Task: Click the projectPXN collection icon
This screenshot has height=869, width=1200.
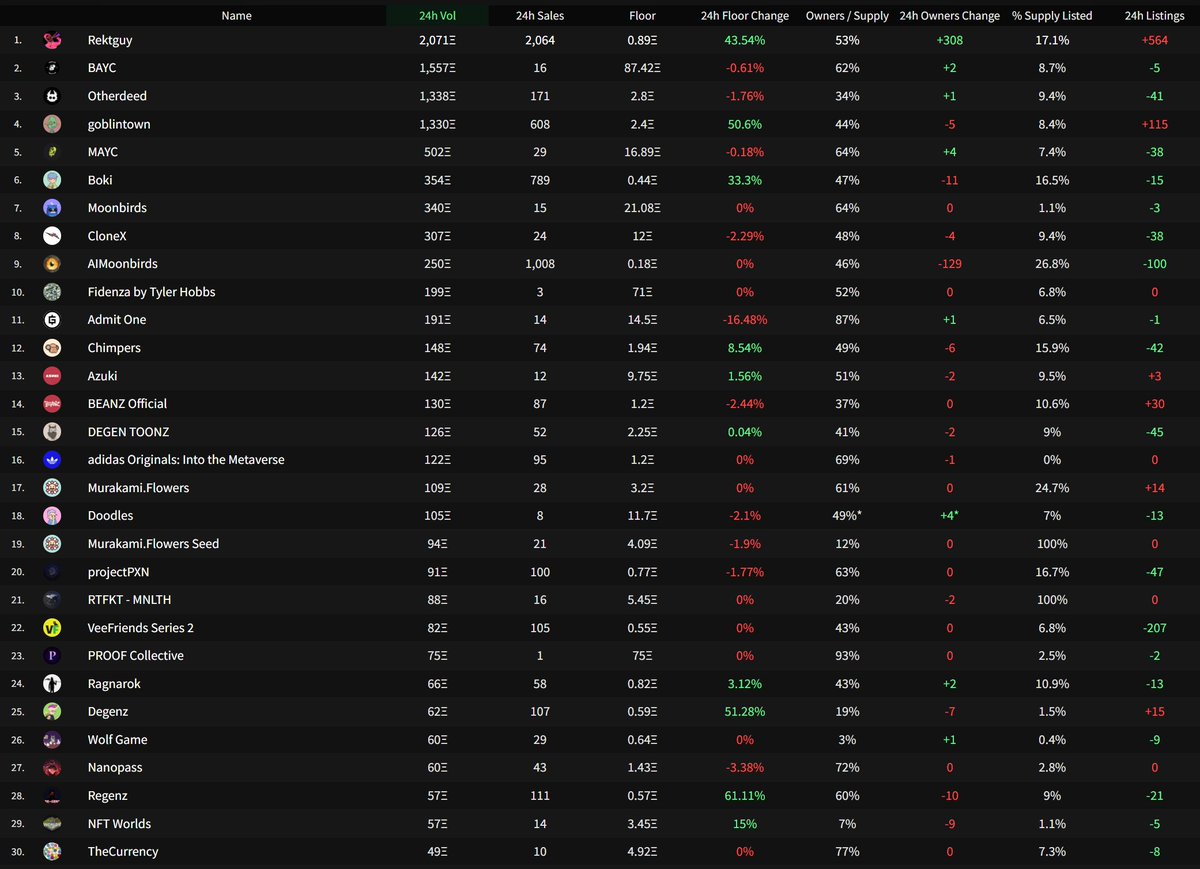Action: (x=52, y=572)
